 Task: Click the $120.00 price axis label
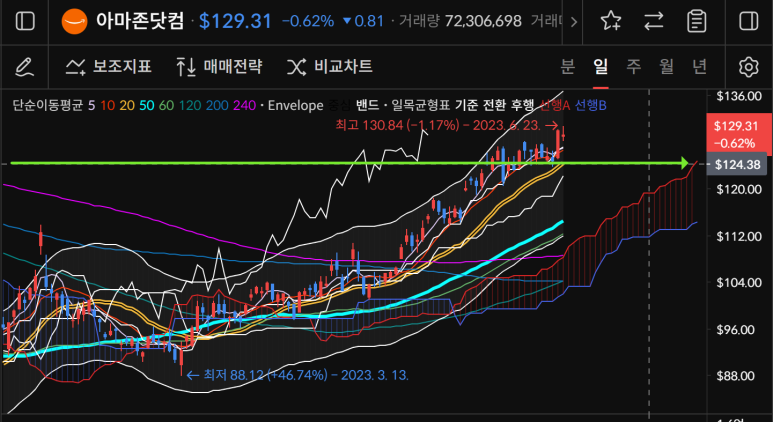(x=738, y=189)
